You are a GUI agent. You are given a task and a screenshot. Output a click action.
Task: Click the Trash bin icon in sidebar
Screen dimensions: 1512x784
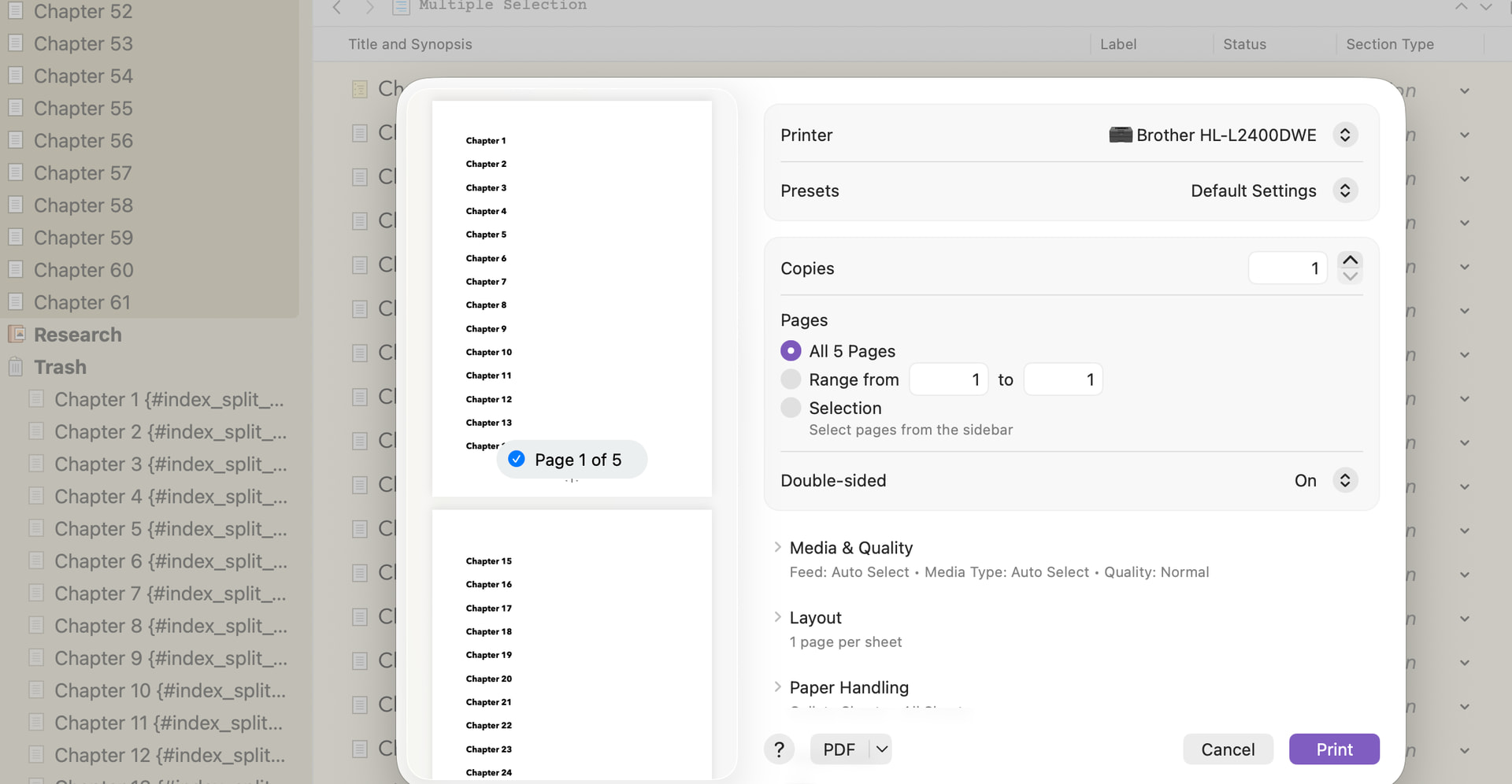(16, 367)
